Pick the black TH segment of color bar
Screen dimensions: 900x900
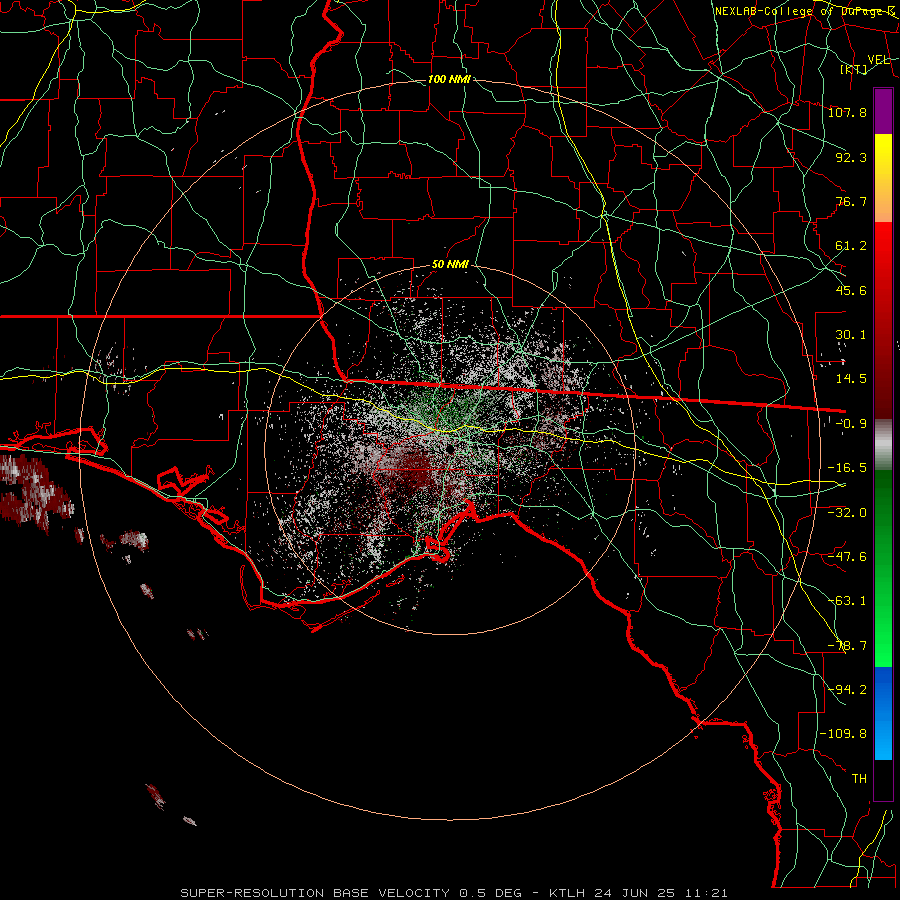tap(883, 779)
